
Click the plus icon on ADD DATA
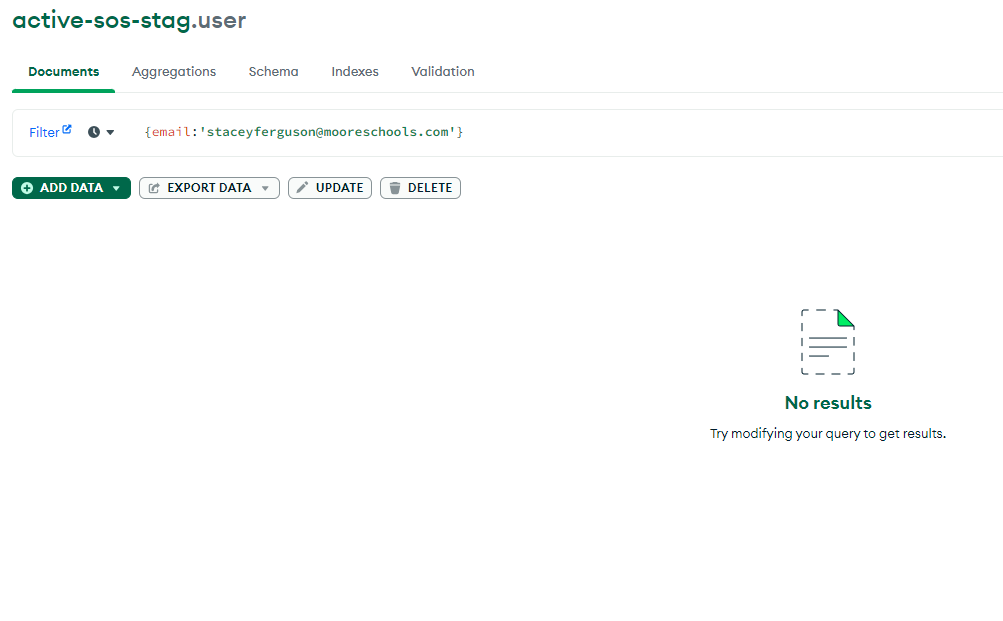pos(27,188)
